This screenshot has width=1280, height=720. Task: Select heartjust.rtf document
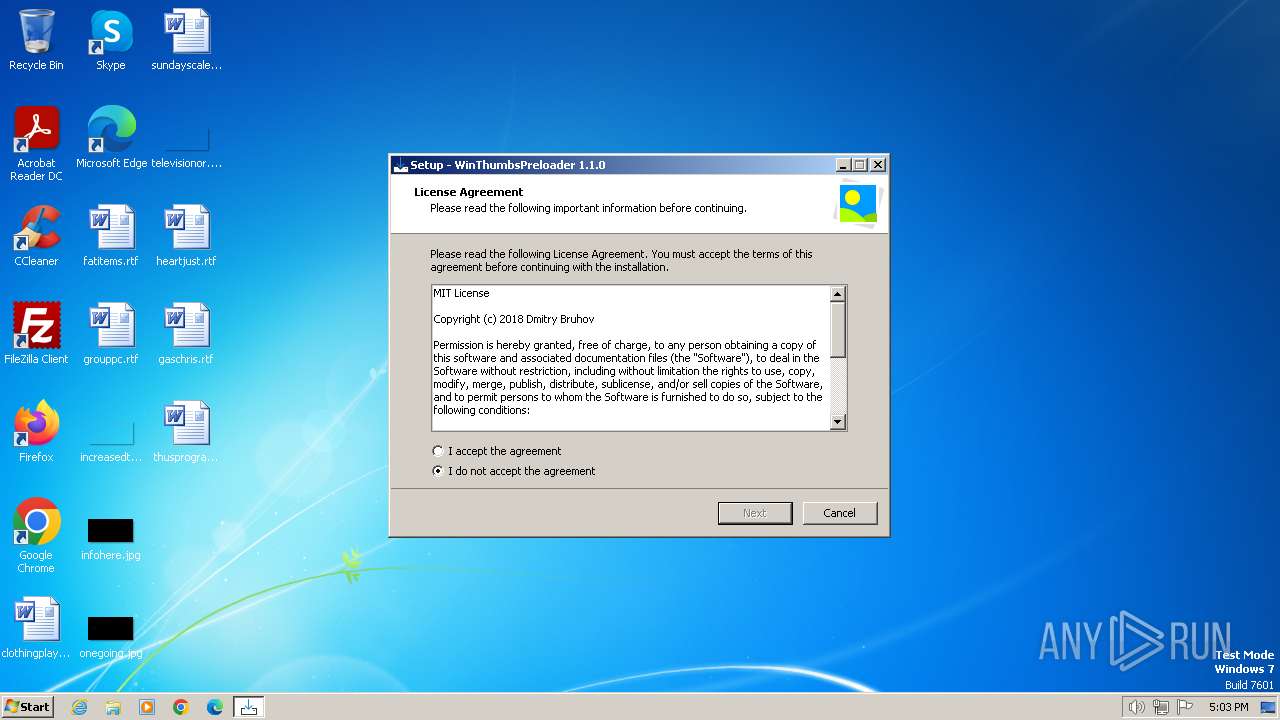click(187, 236)
